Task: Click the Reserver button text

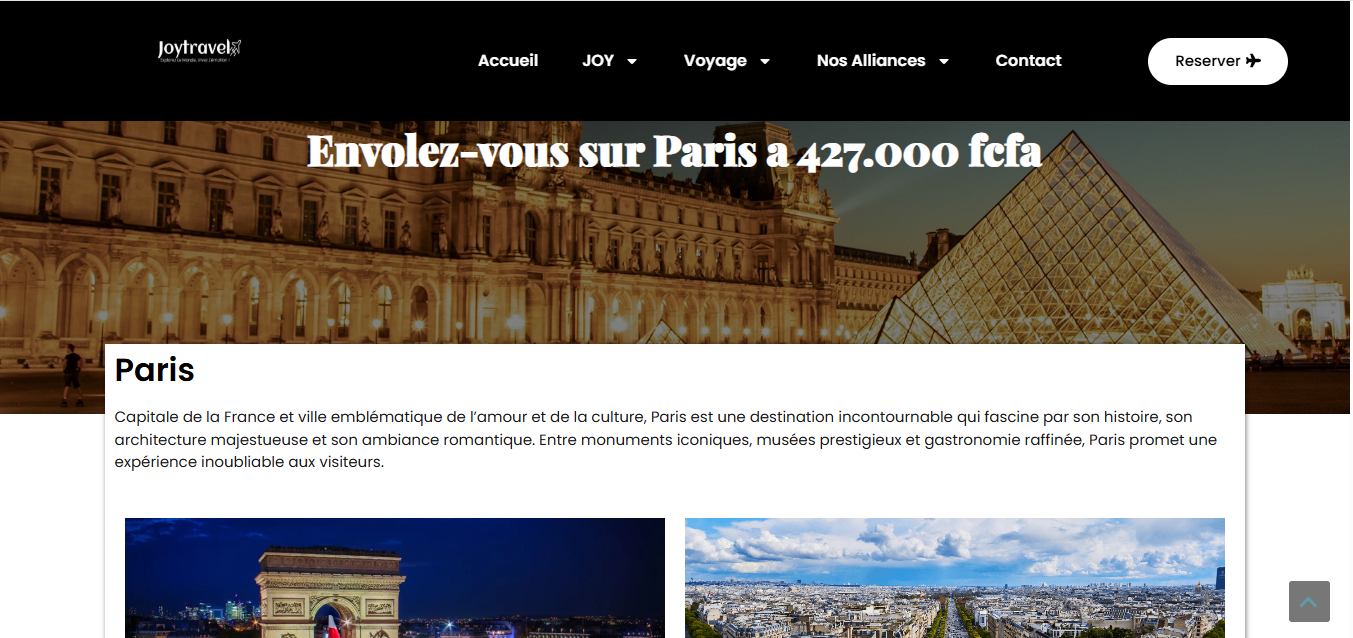Action: point(1207,61)
